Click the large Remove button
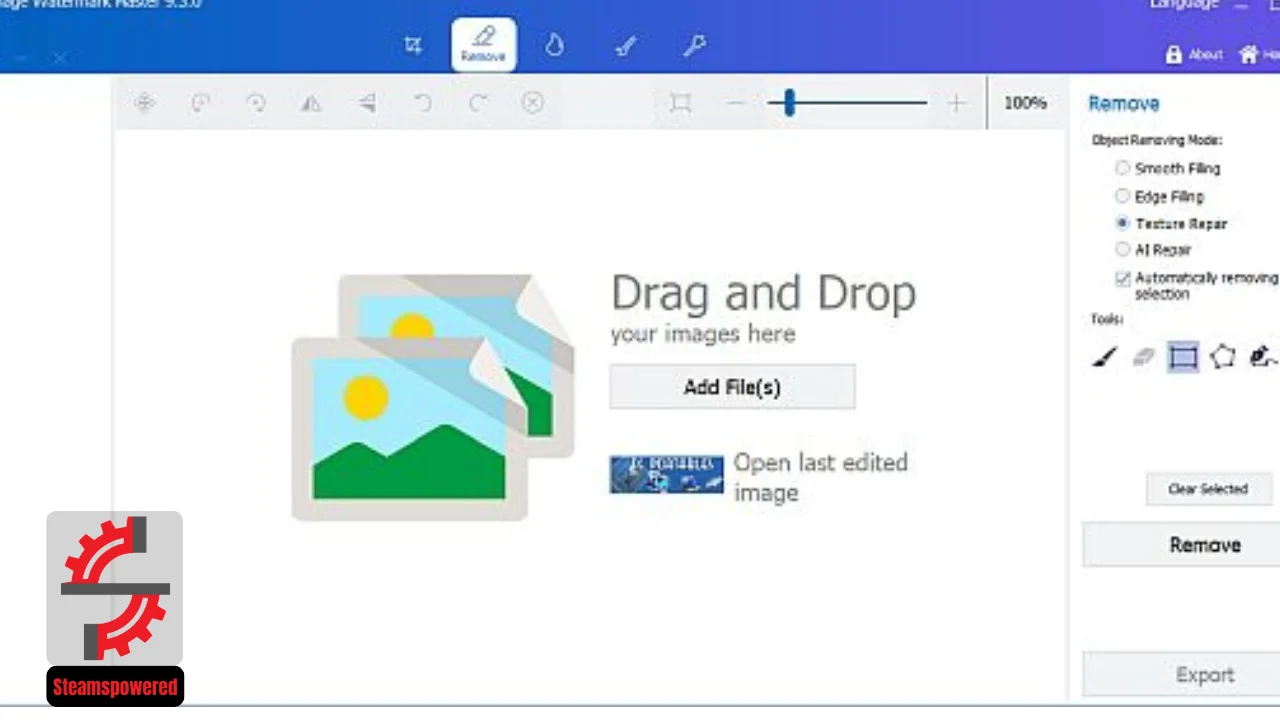Screen dimensions: 1280x720 1182,545
